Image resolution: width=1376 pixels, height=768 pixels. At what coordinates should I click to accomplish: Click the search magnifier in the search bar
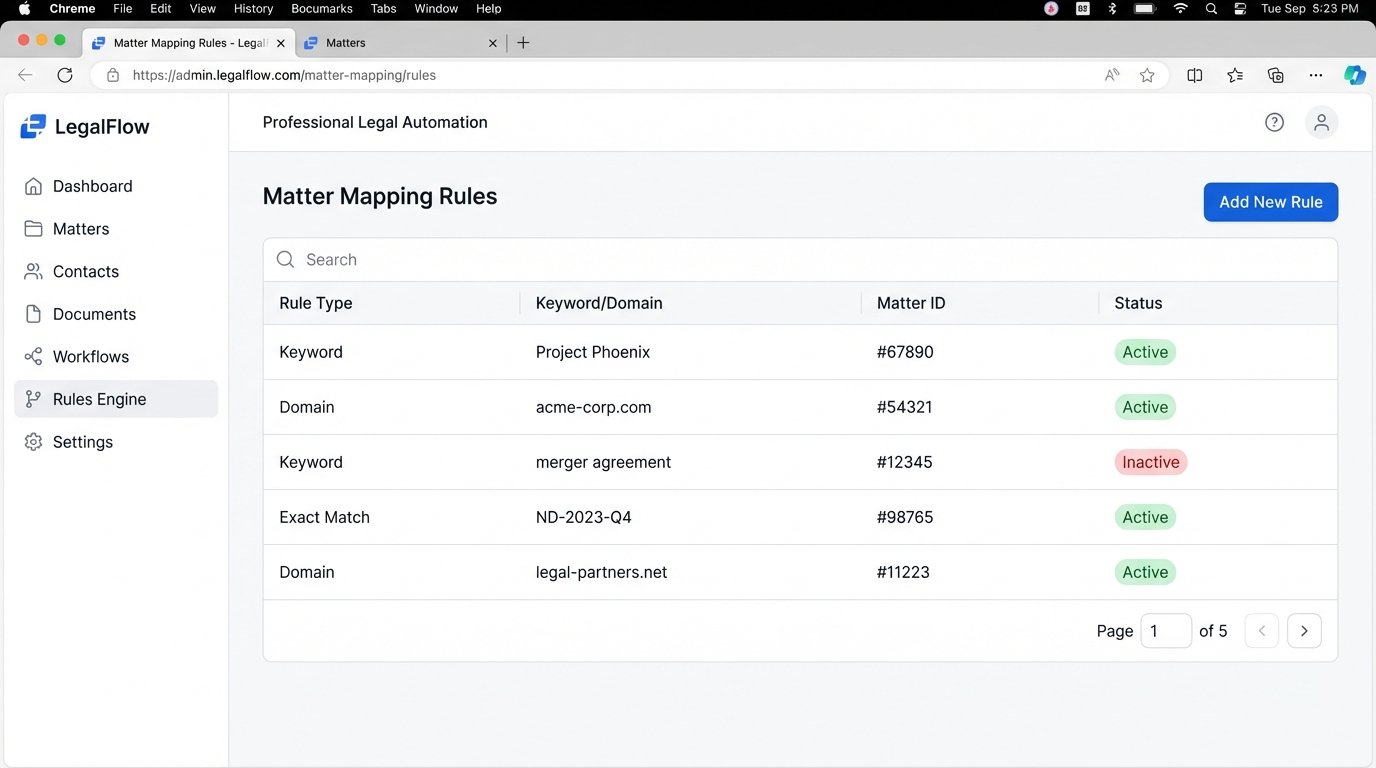pos(285,259)
